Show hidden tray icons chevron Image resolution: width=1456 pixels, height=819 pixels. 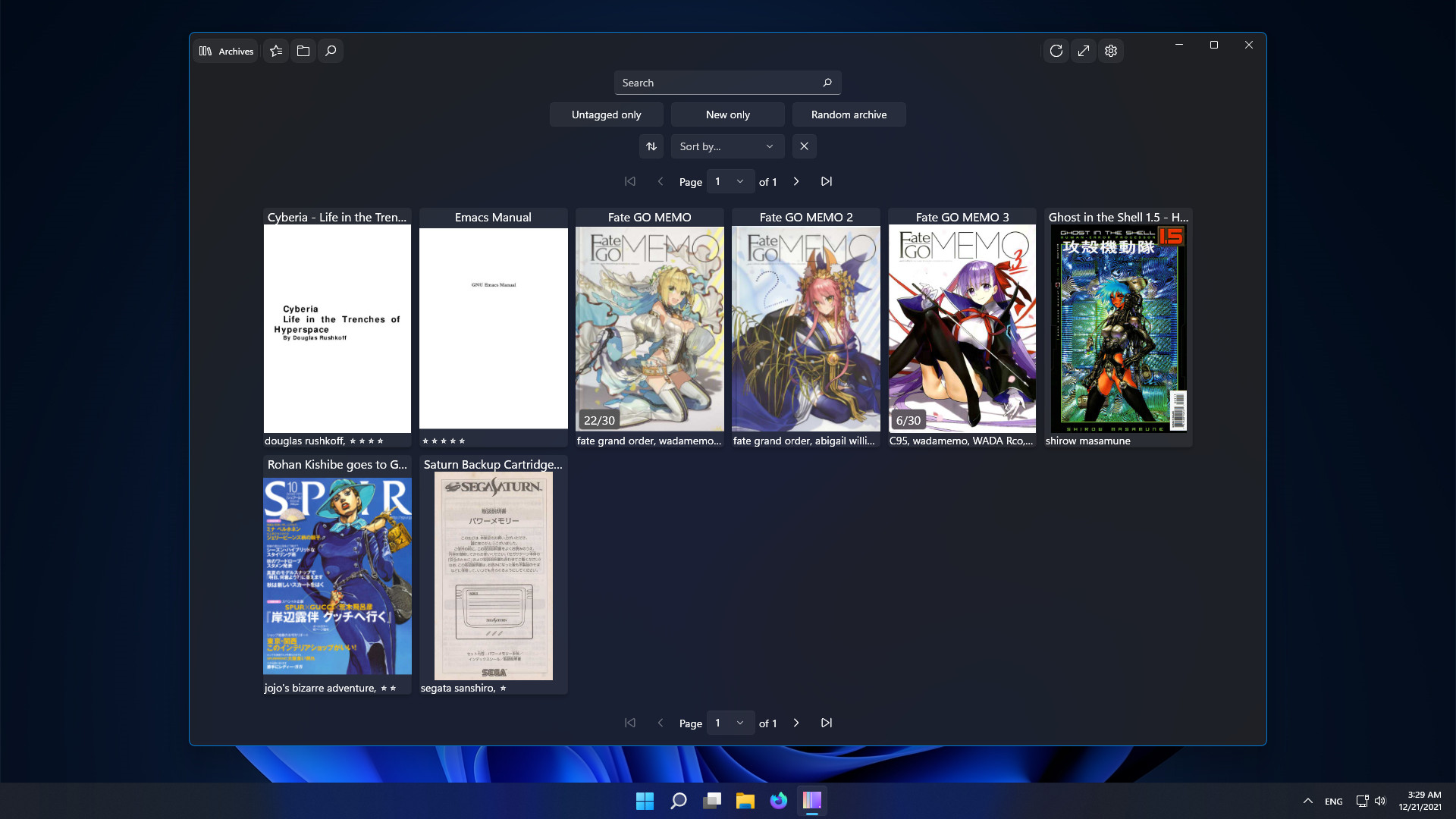pos(1308,801)
